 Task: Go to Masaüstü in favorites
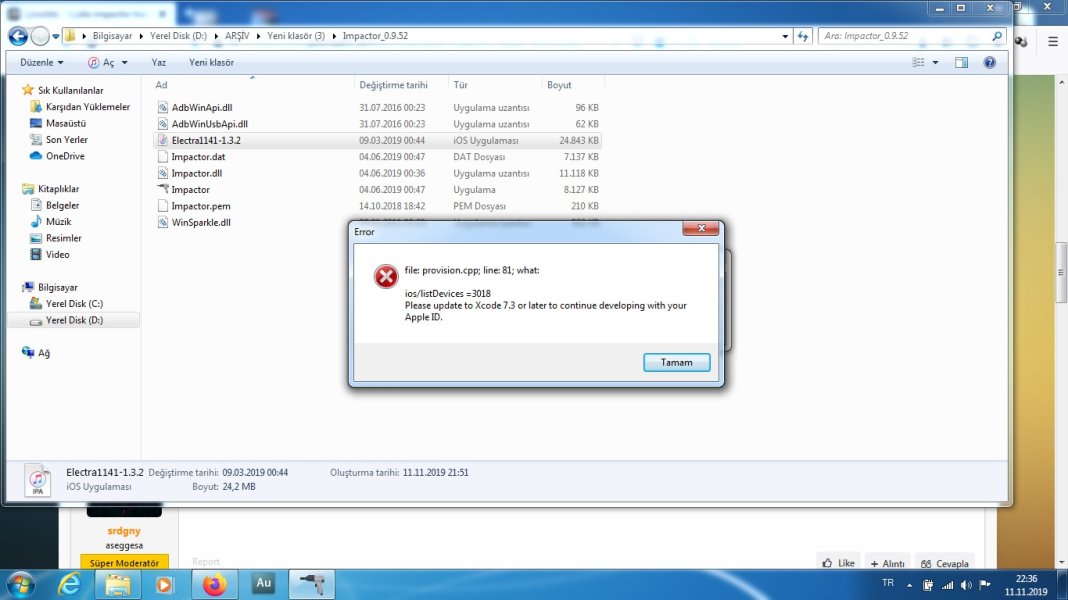pos(64,123)
